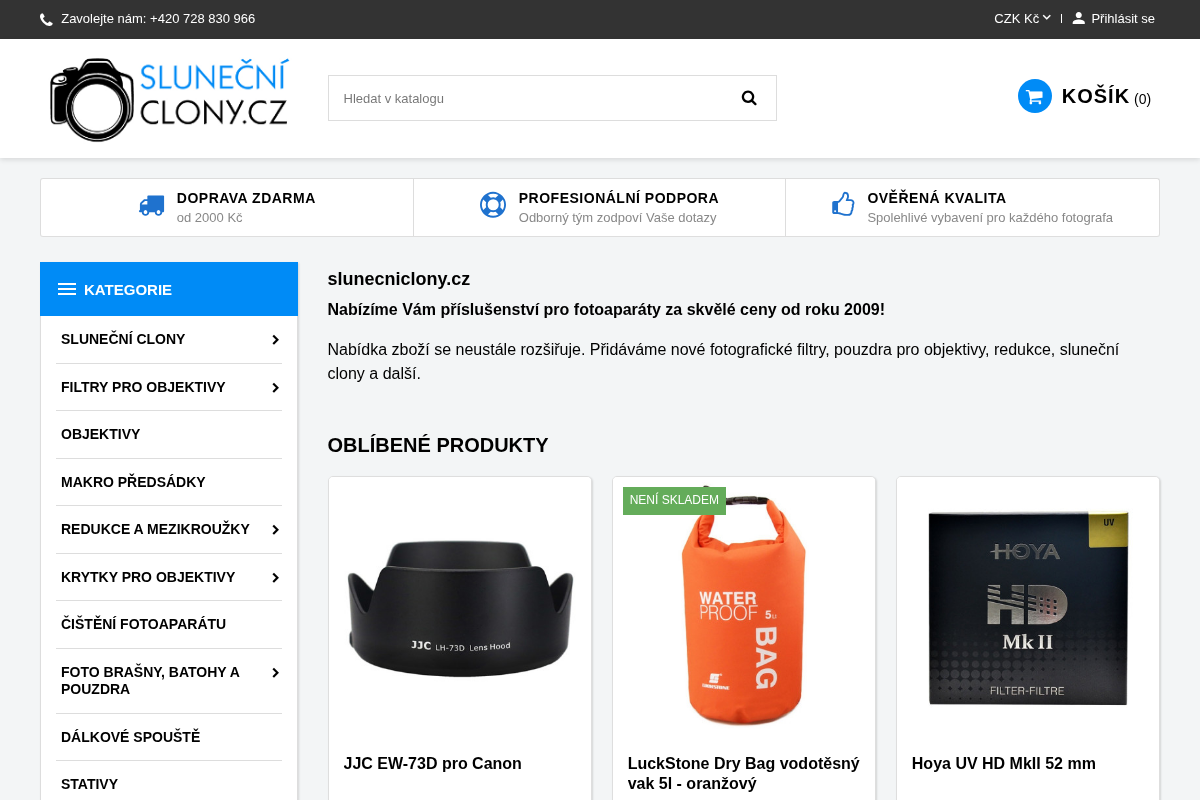The image size is (1200, 800).
Task: Click the Oblíbené produkty heading
Action: tap(438, 445)
